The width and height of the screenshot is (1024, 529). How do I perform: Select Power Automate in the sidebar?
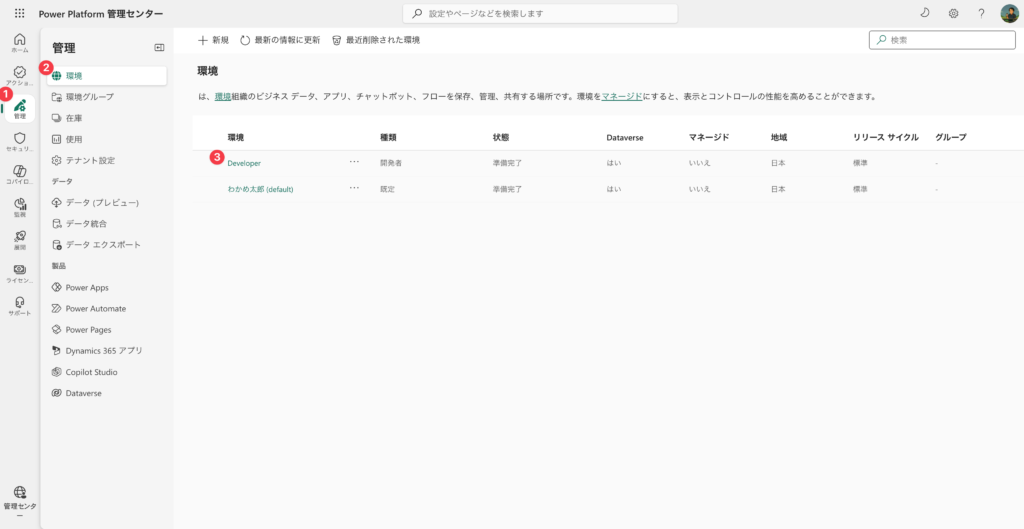pos(95,309)
